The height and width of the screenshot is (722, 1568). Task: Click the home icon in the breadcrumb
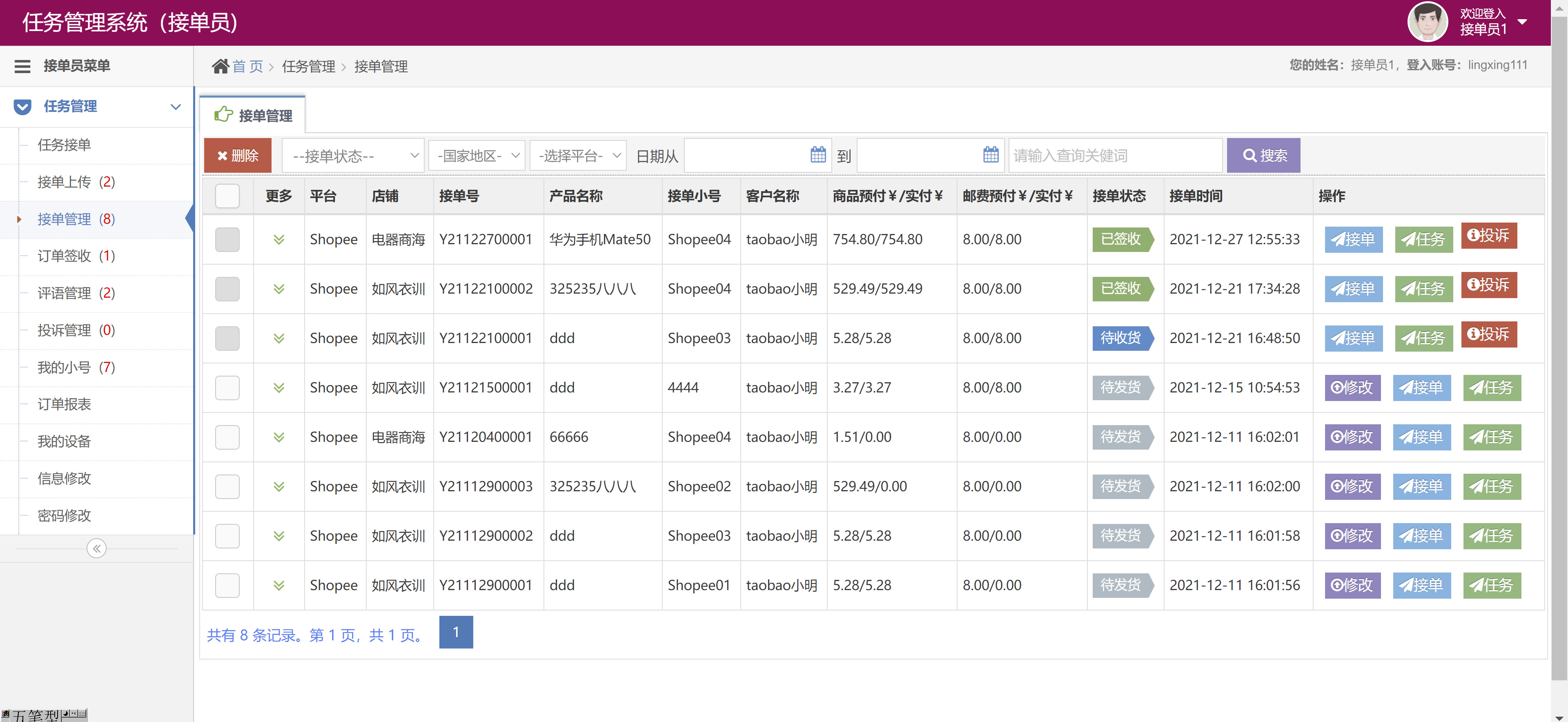click(x=220, y=66)
